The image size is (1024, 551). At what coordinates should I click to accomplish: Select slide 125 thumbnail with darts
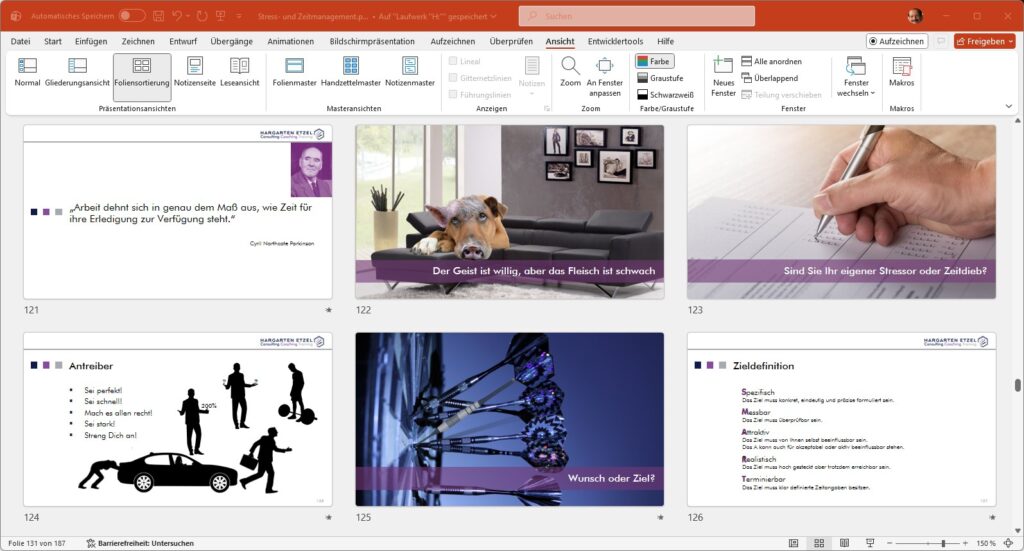tap(509, 418)
